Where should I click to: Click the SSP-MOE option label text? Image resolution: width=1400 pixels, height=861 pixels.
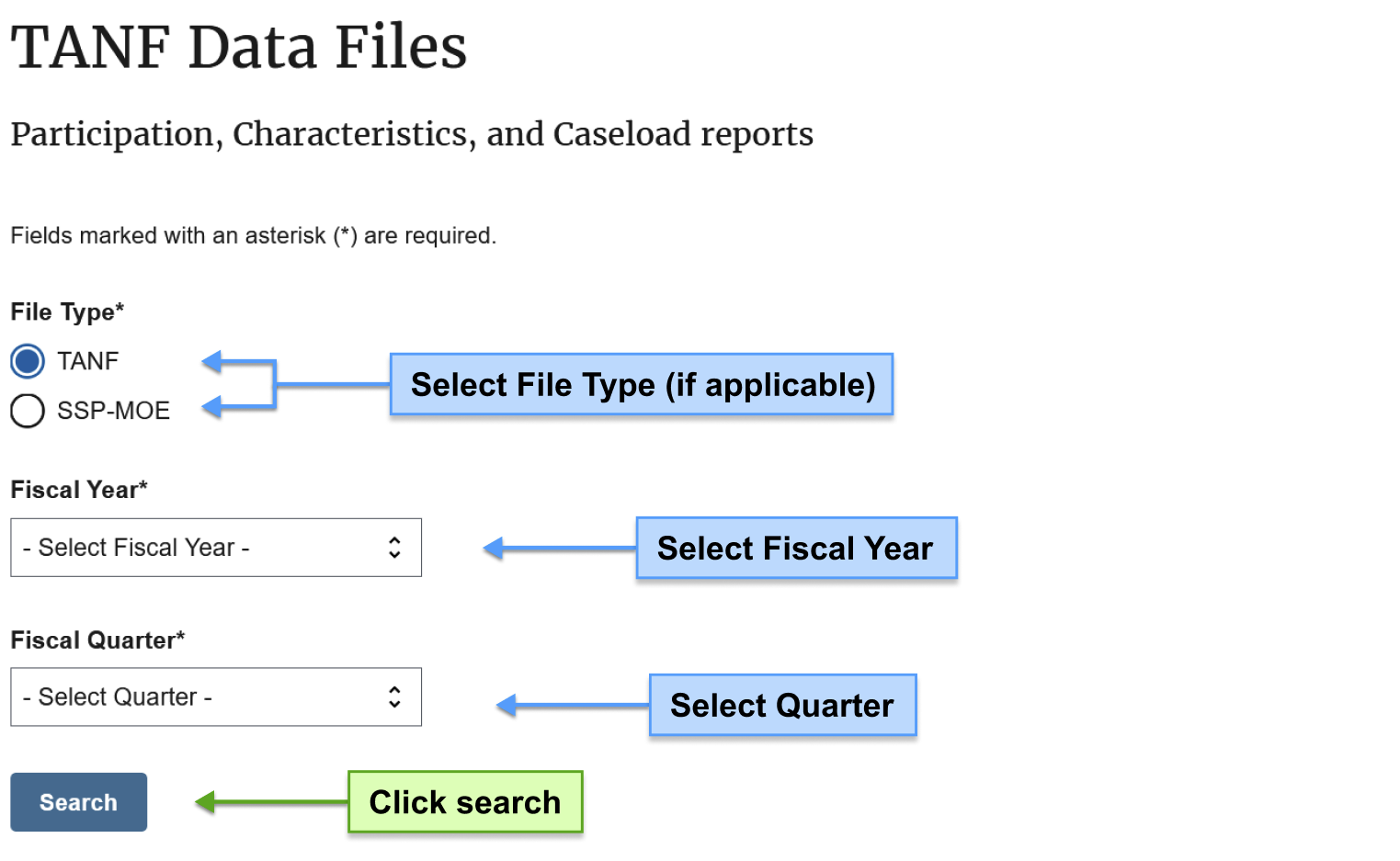[x=113, y=411]
